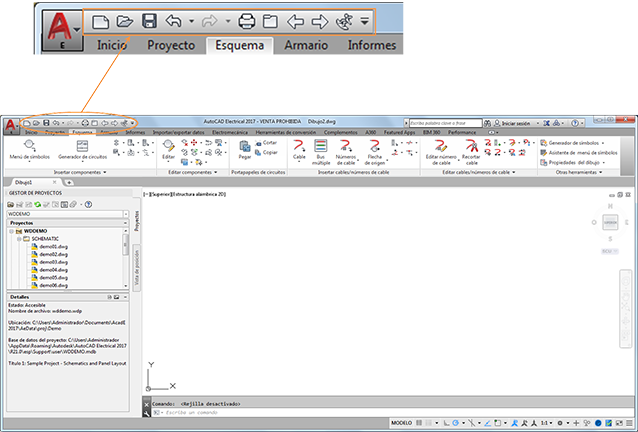This screenshot has height=432, width=638.
Task: Toggle the MODELO space button
Action: click(402, 423)
